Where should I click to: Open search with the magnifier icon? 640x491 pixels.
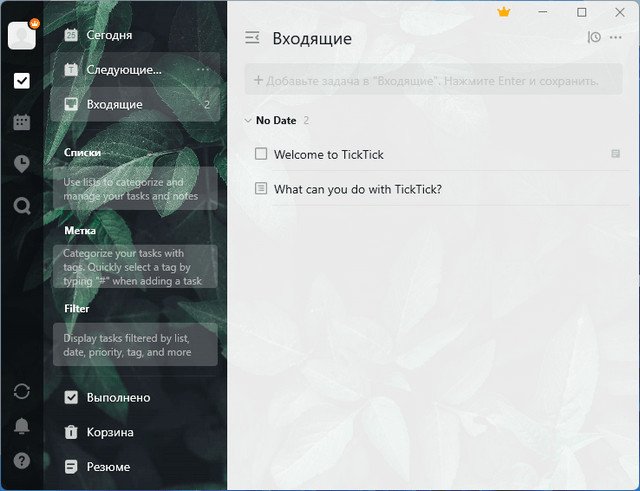click(22, 206)
